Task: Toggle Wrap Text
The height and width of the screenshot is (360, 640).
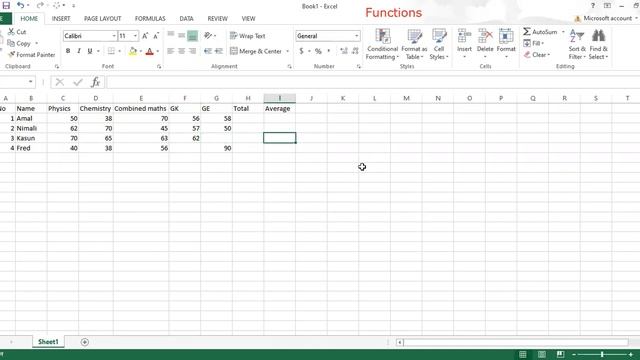Action: [x=248, y=36]
